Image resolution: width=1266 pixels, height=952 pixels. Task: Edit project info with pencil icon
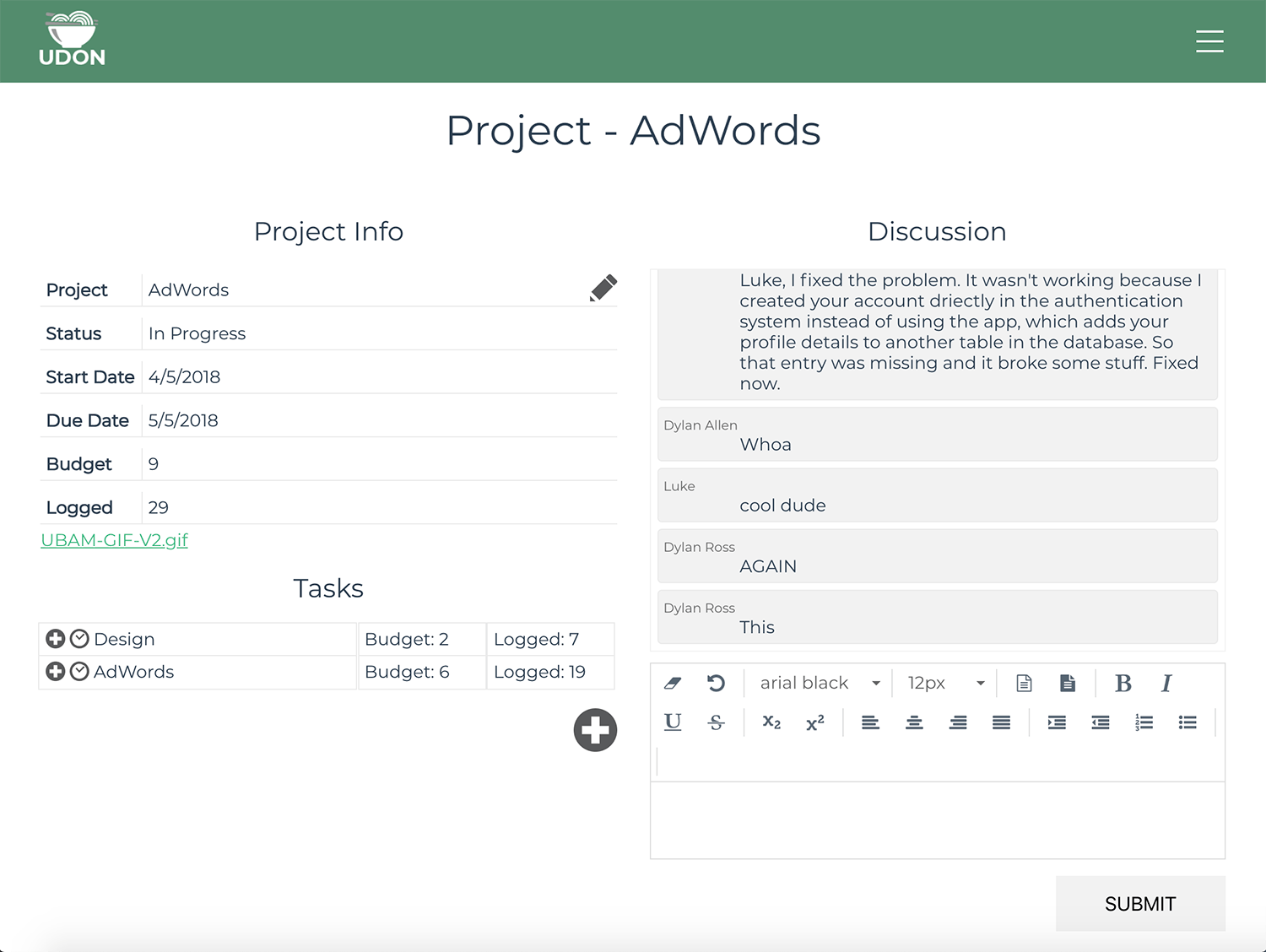coord(603,289)
